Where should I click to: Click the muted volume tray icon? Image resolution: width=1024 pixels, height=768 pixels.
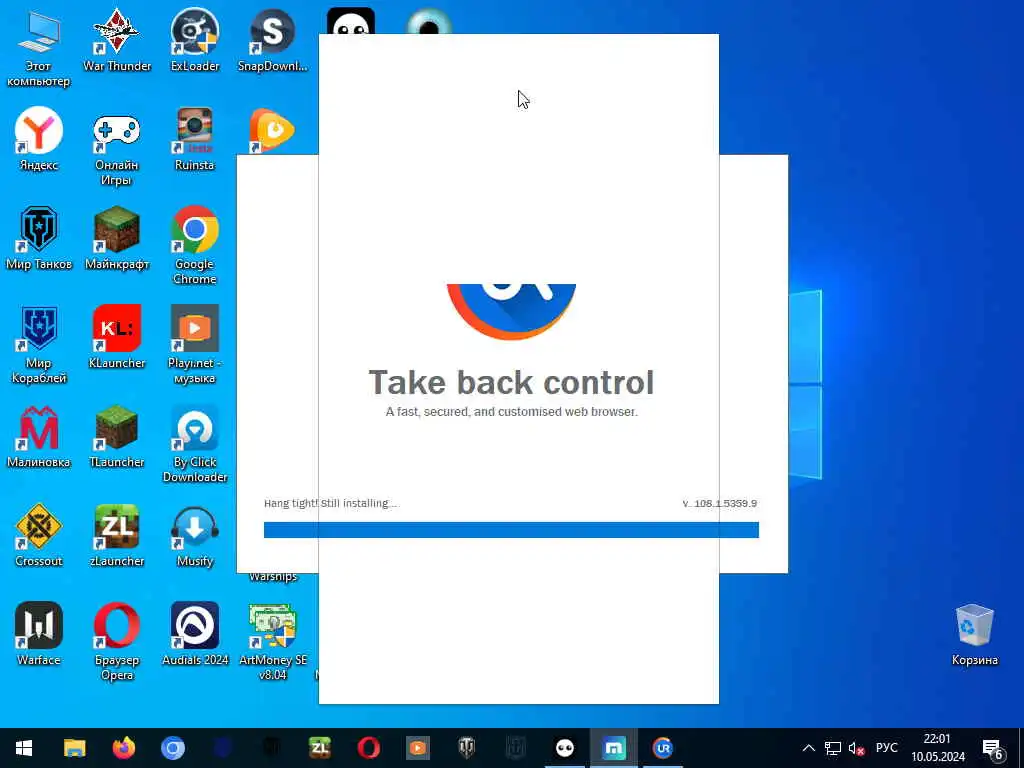(856, 748)
